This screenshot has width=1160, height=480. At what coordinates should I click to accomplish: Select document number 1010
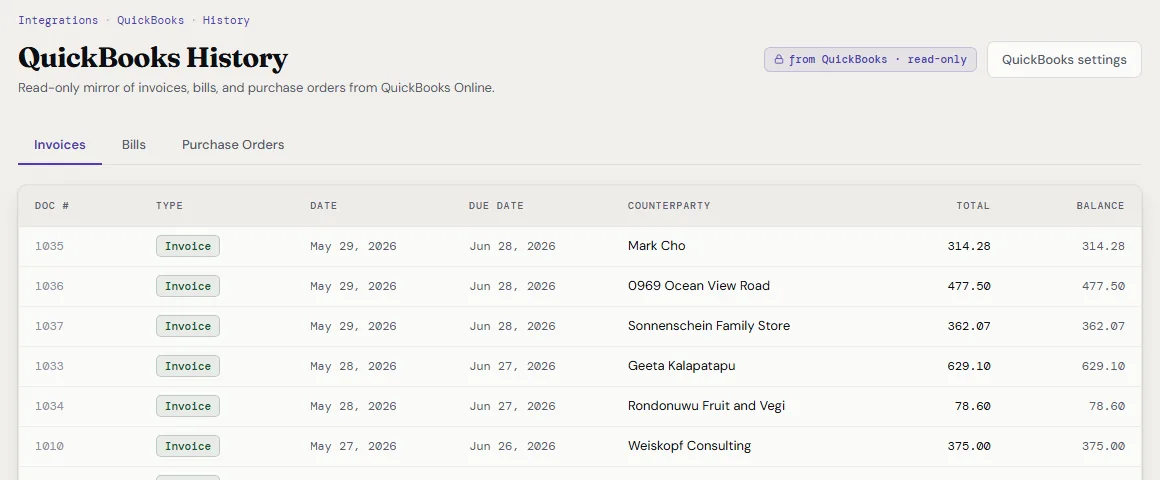pos(49,446)
